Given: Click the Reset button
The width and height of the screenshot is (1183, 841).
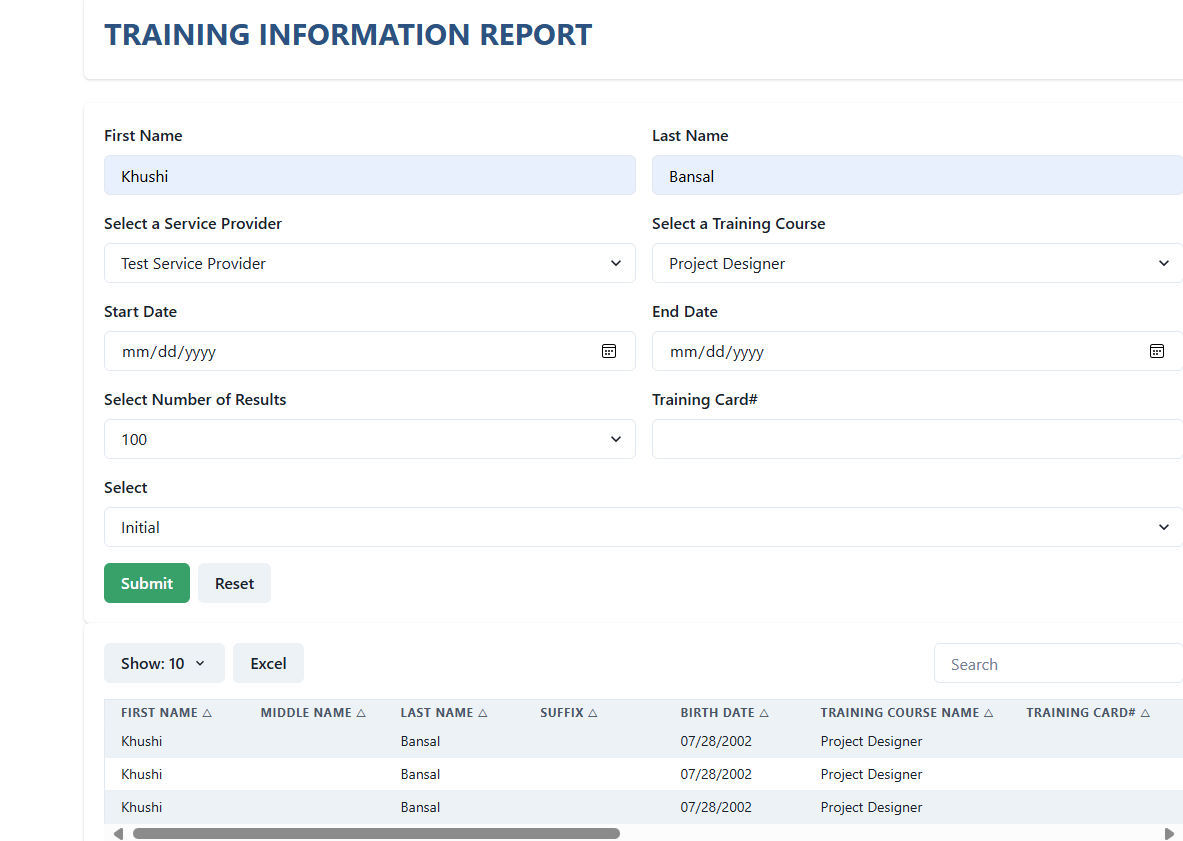Looking at the screenshot, I should coord(234,583).
